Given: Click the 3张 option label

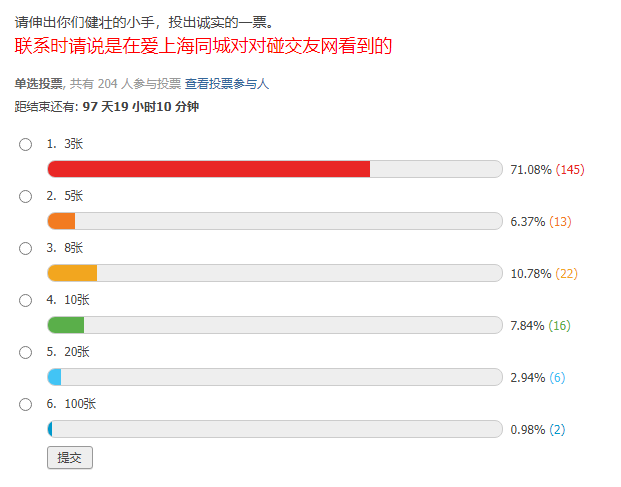Looking at the screenshot, I should [74, 144].
